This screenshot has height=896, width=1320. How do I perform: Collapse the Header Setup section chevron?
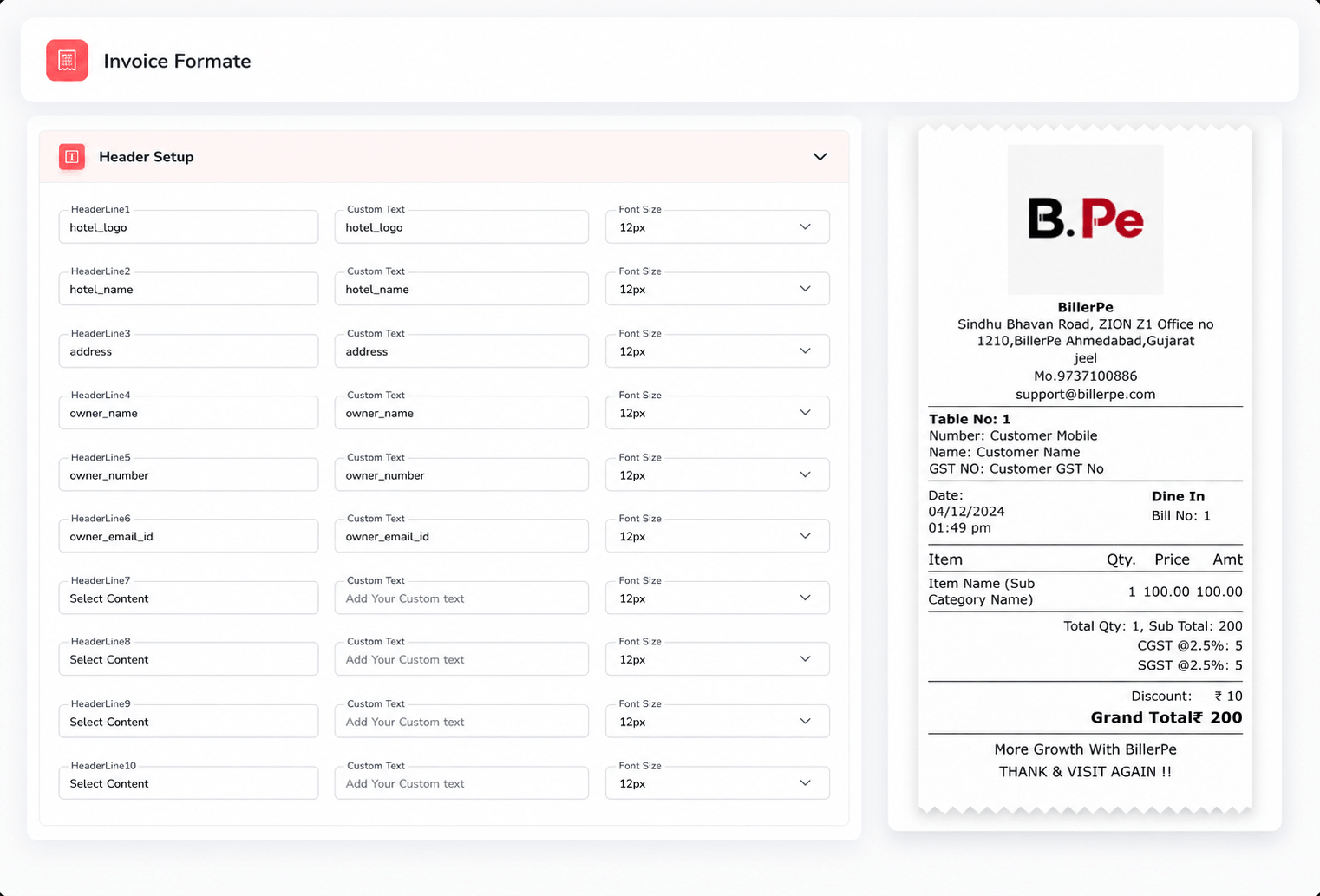click(820, 157)
